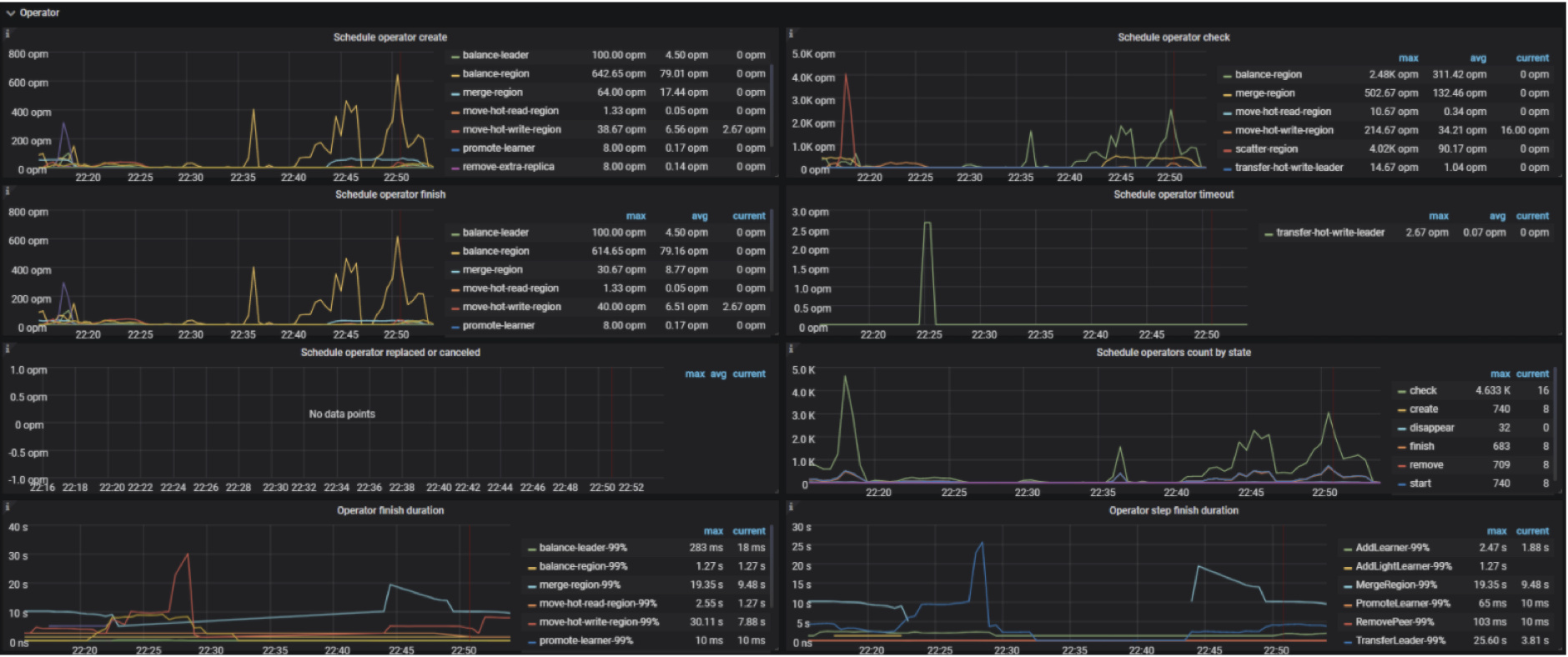Open Operator finish duration panel title menu
The height and width of the screenshot is (657, 1568).
click(389, 510)
